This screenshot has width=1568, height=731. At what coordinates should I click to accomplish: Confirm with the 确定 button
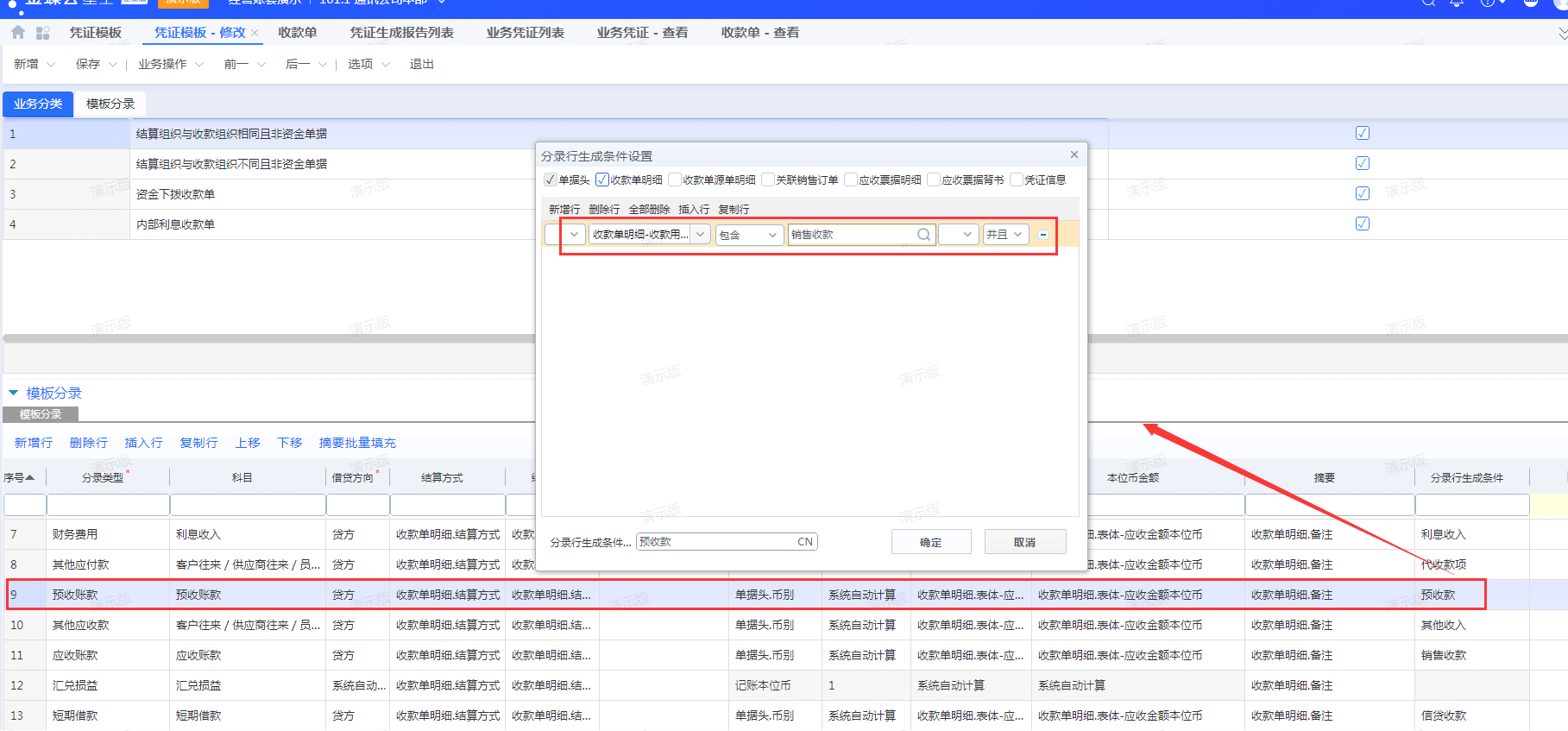(x=931, y=542)
